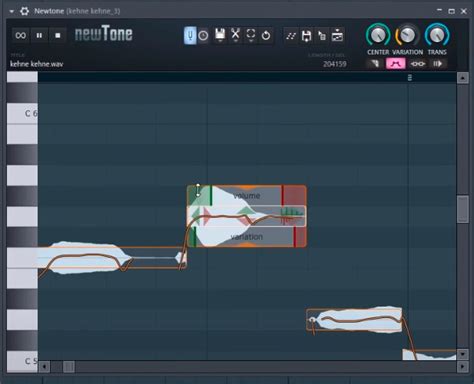The width and height of the screenshot is (474, 384).
Task: Adjust the CENTER knob
Action: tap(378, 35)
